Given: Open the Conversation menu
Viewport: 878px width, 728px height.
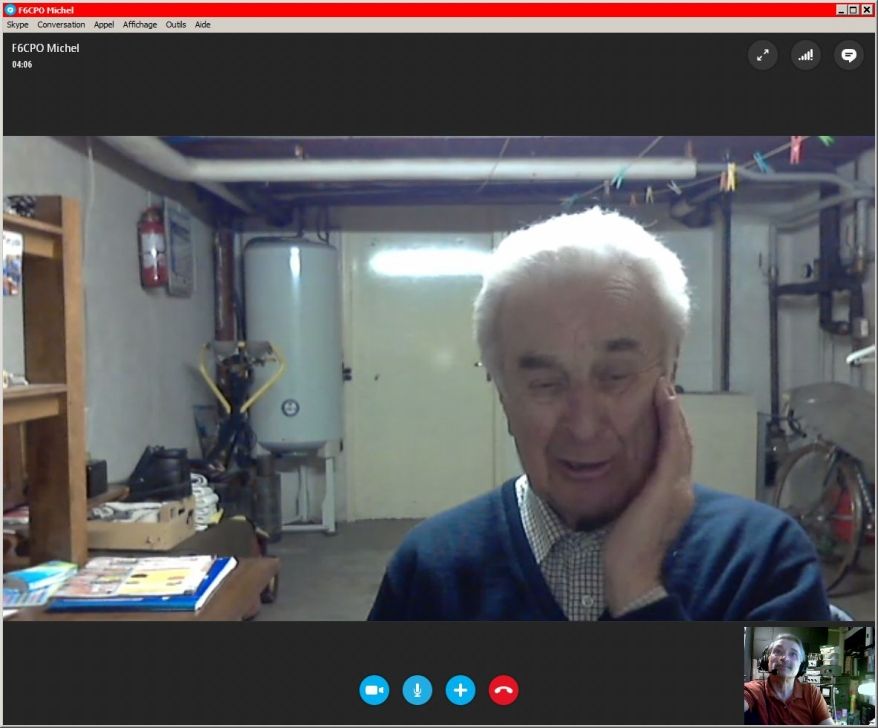Looking at the screenshot, I should [61, 25].
